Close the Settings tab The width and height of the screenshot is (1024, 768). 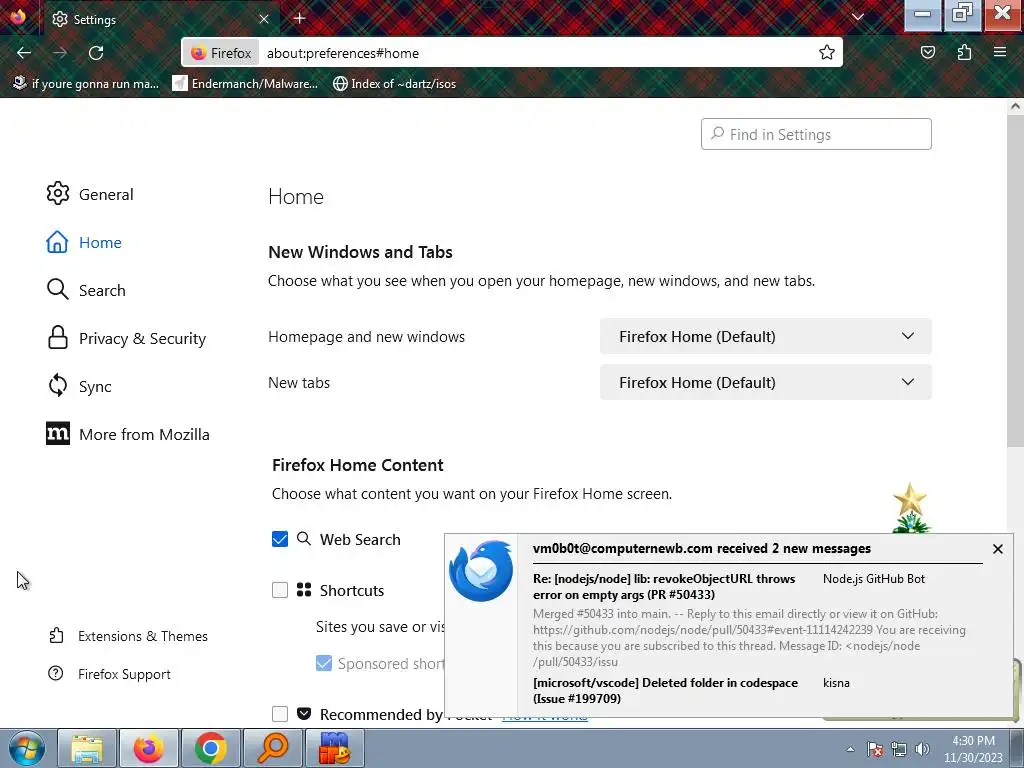click(x=264, y=19)
